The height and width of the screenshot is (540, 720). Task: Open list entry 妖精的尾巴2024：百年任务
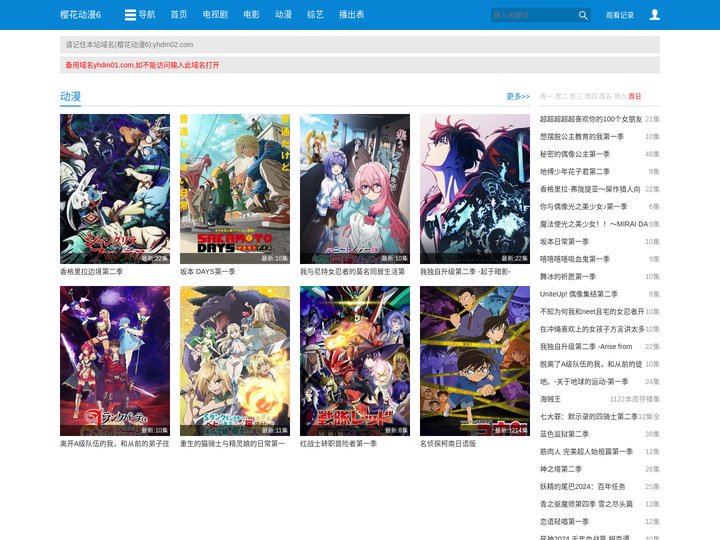(x=582, y=486)
